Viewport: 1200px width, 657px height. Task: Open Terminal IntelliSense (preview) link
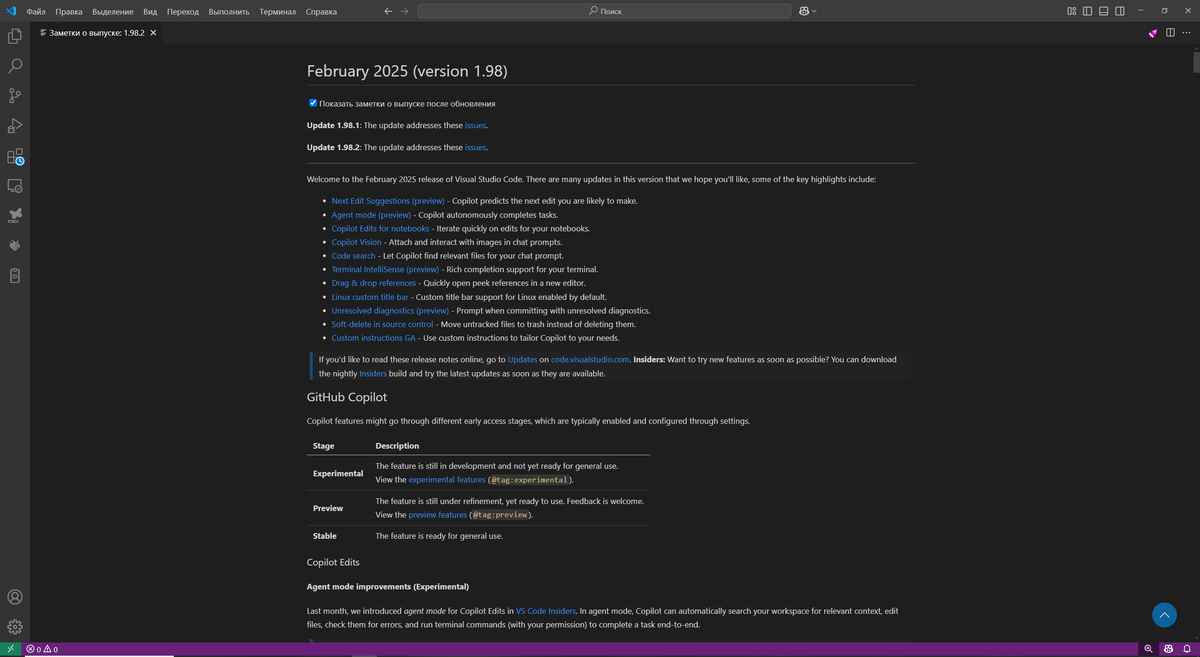point(385,269)
